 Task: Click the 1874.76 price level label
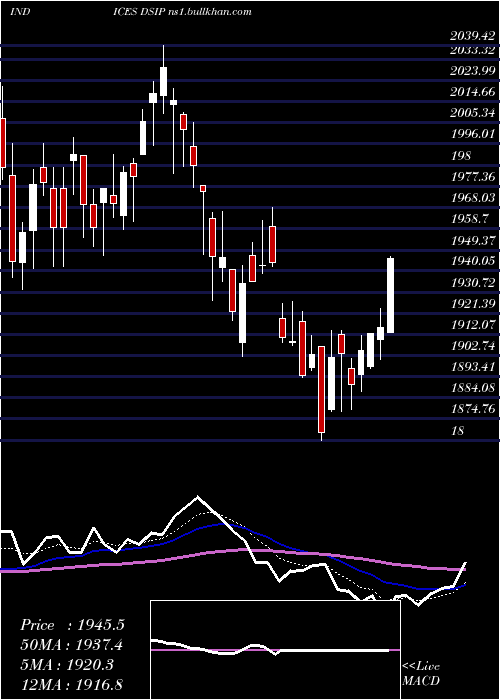(x=473, y=409)
